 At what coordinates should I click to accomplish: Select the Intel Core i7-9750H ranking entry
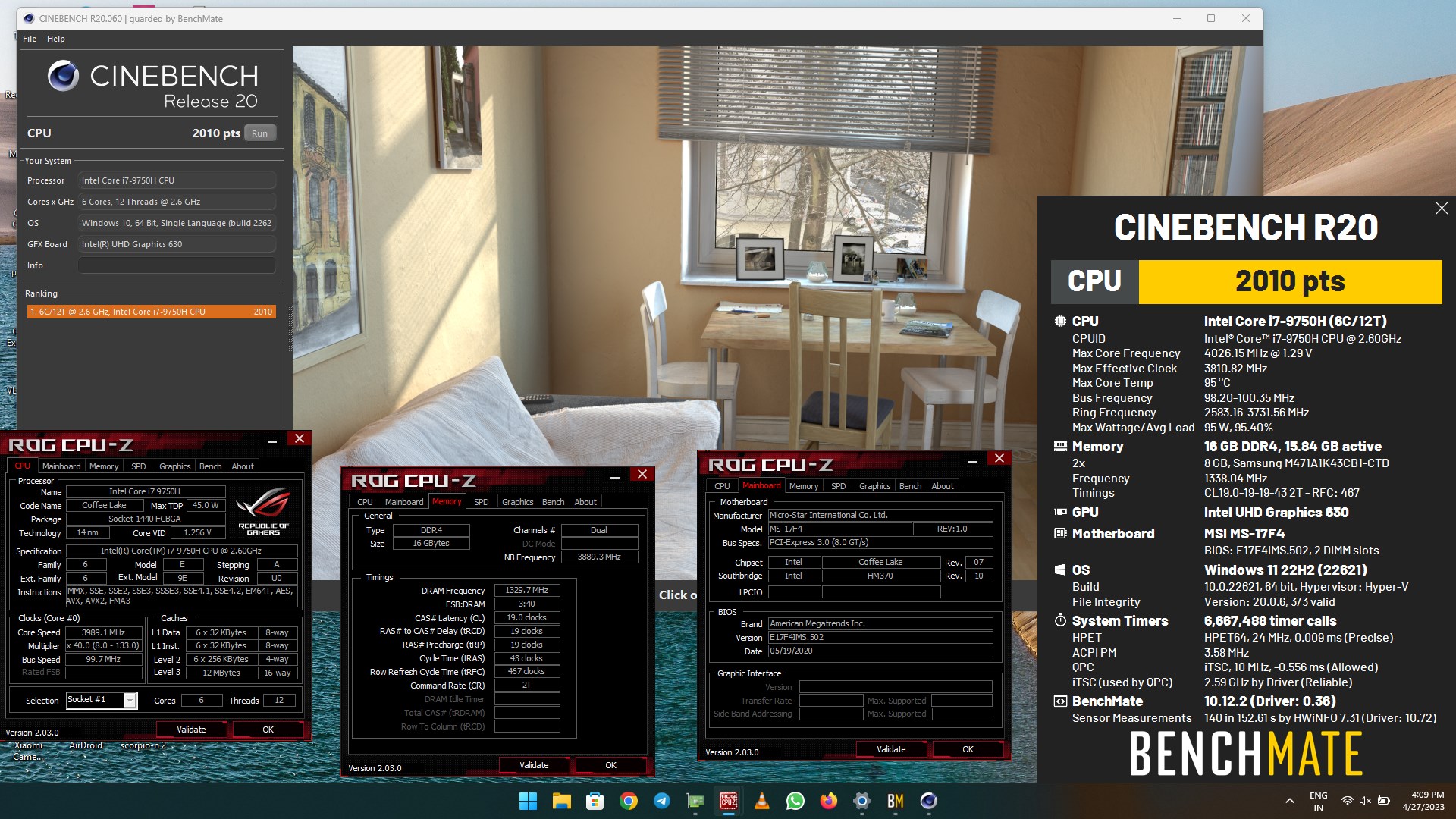coord(152,312)
